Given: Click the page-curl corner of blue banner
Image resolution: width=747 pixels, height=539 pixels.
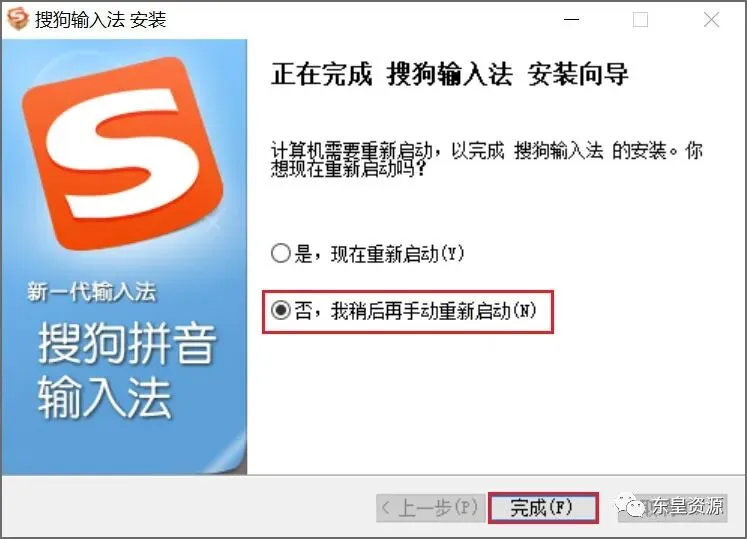Looking at the screenshot, I should point(230,454).
